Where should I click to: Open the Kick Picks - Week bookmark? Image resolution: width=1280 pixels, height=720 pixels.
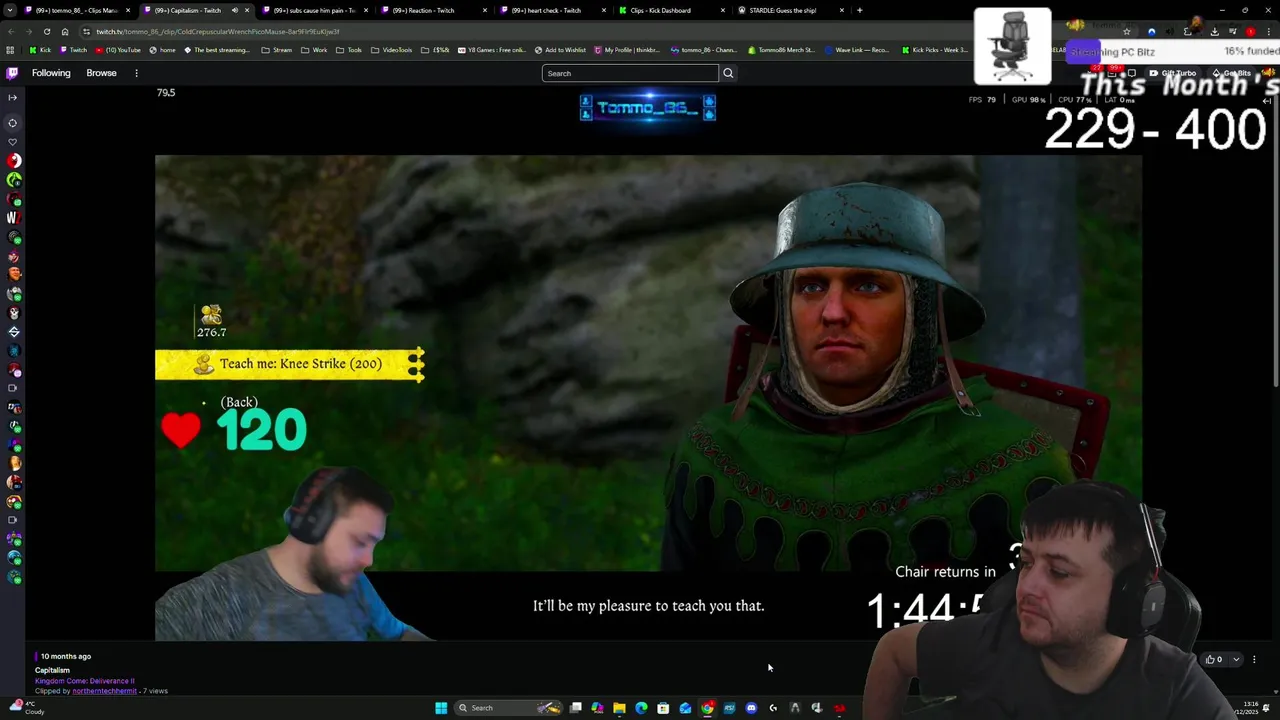[x=934, y=50]
